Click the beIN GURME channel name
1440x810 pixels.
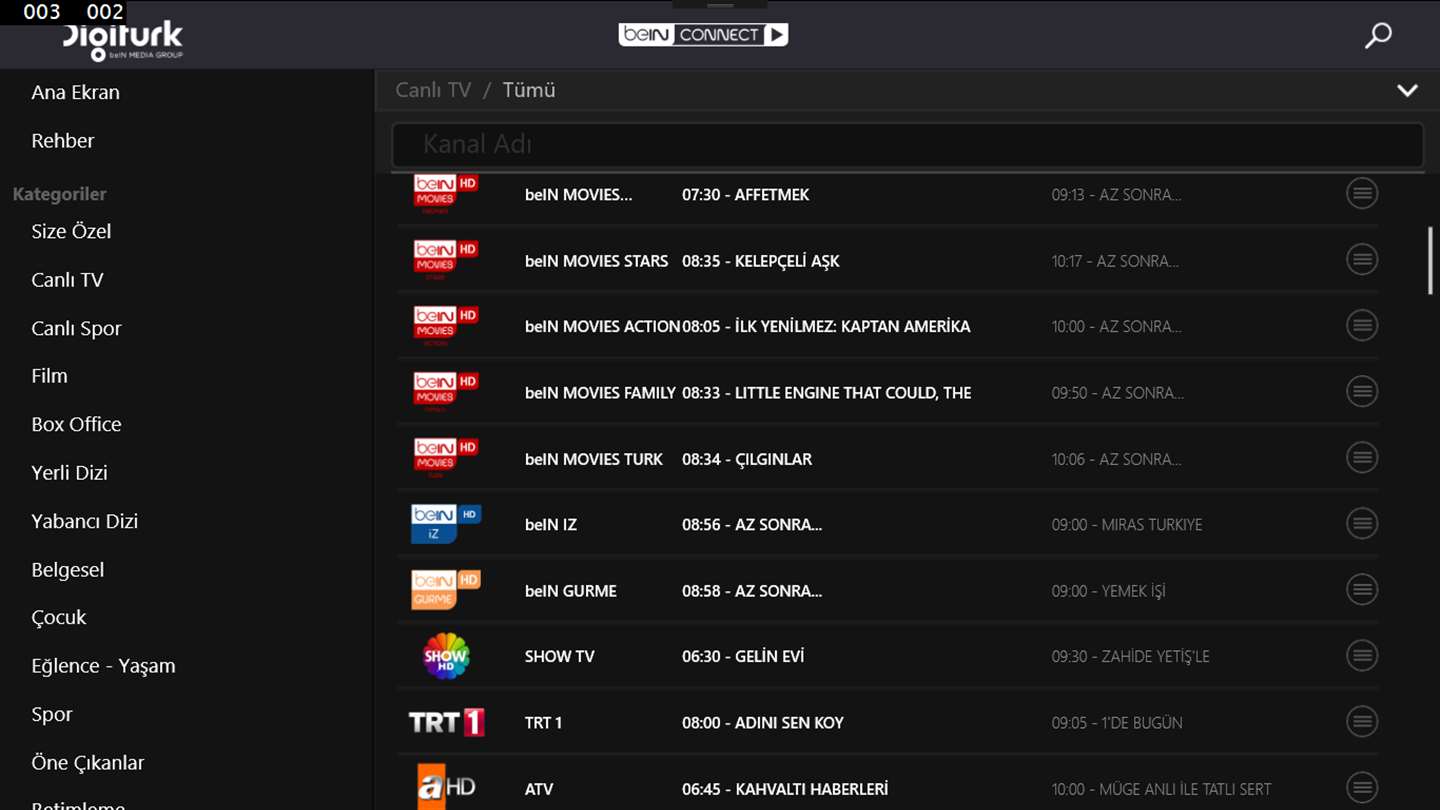[570, 591]
